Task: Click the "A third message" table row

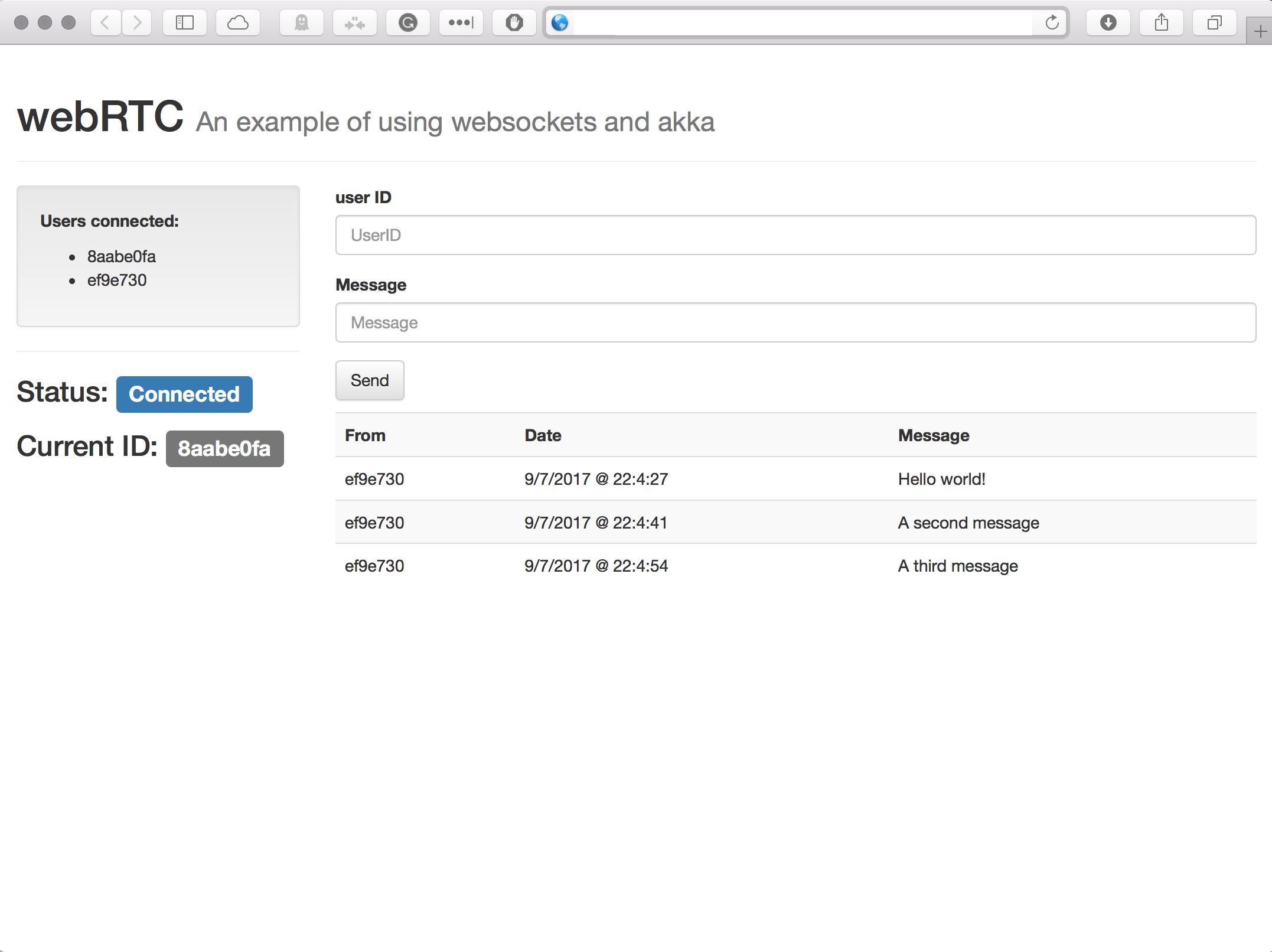Action: [x=795, y=566]
